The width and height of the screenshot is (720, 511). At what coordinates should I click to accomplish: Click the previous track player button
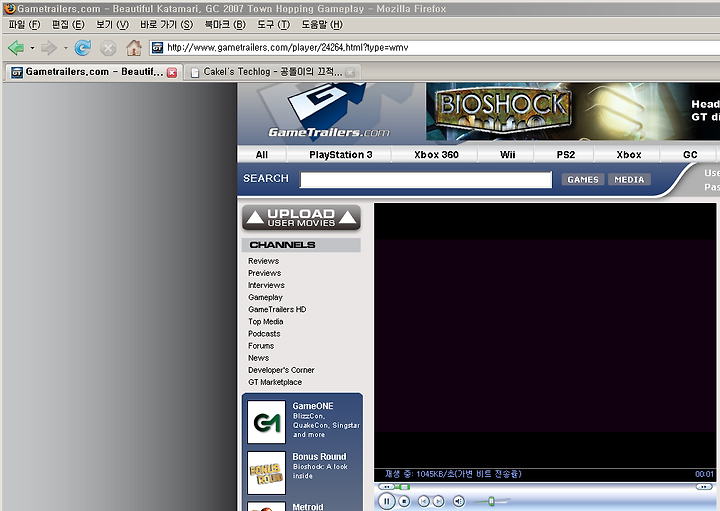coord(423,501)
